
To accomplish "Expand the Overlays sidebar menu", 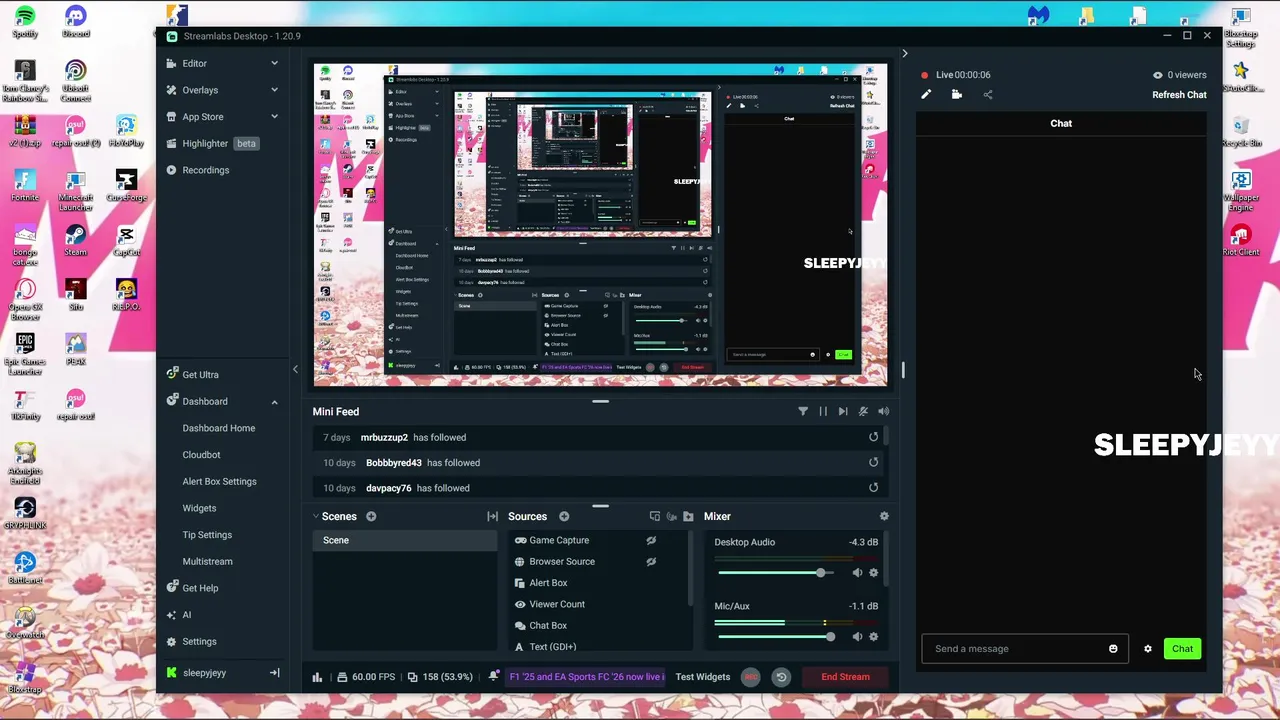I will 222,90.
